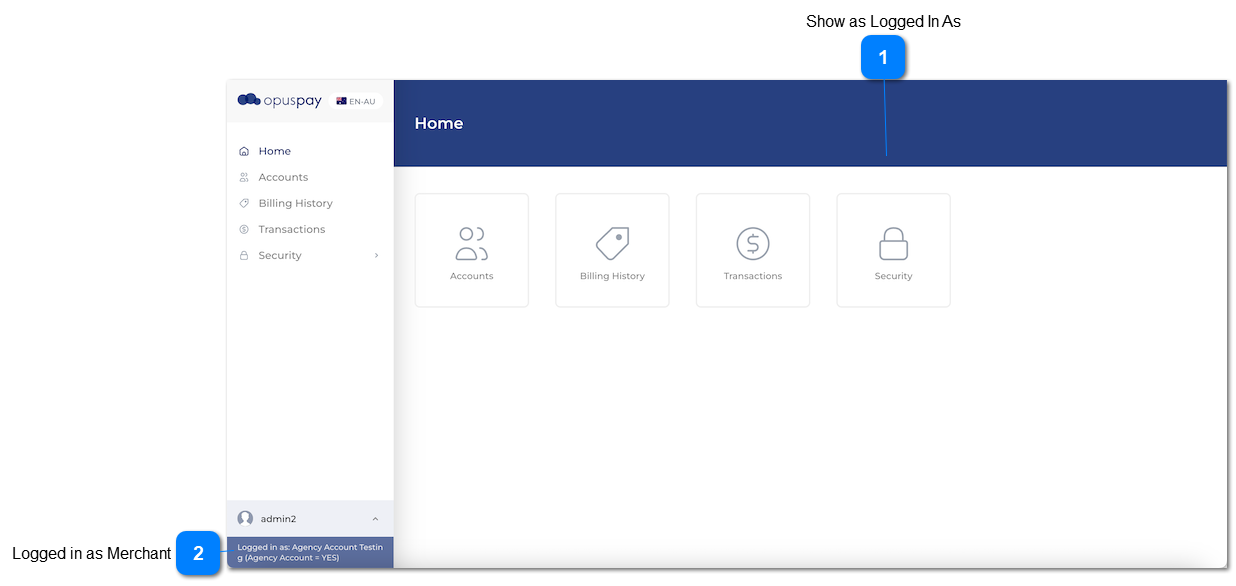Click the Security lock icon in sidebar

coord(244,255)
